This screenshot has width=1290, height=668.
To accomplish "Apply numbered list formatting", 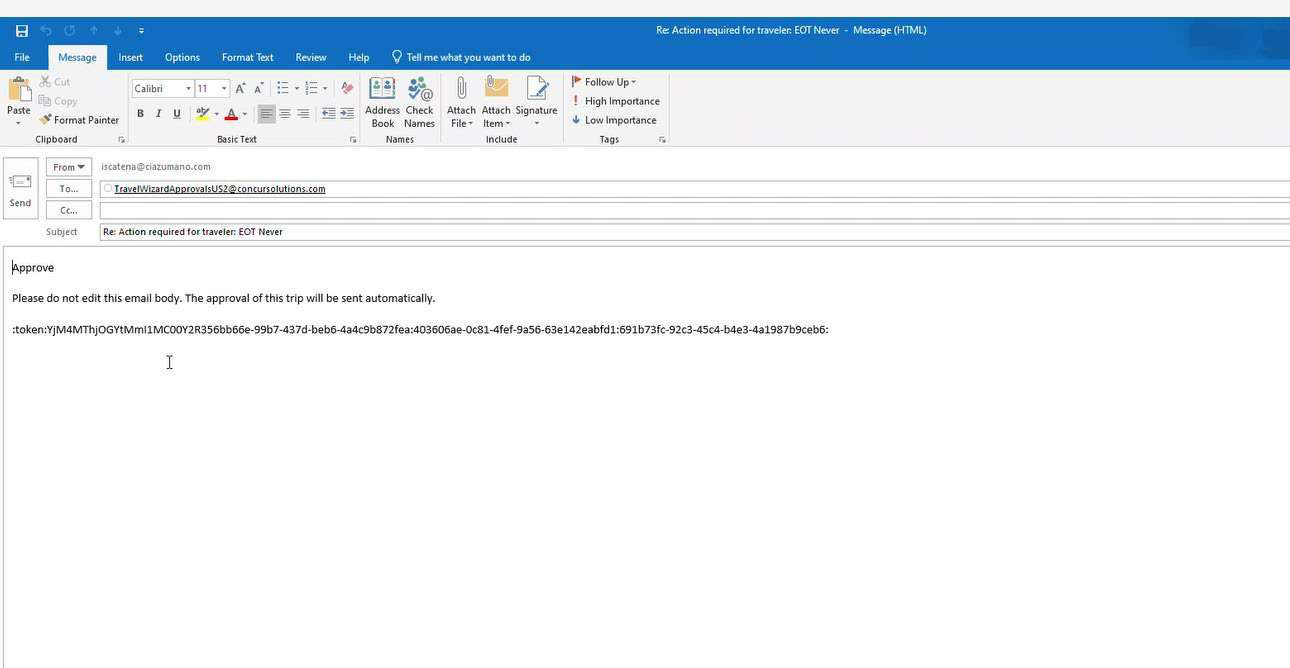I will (x=311, y=88).
